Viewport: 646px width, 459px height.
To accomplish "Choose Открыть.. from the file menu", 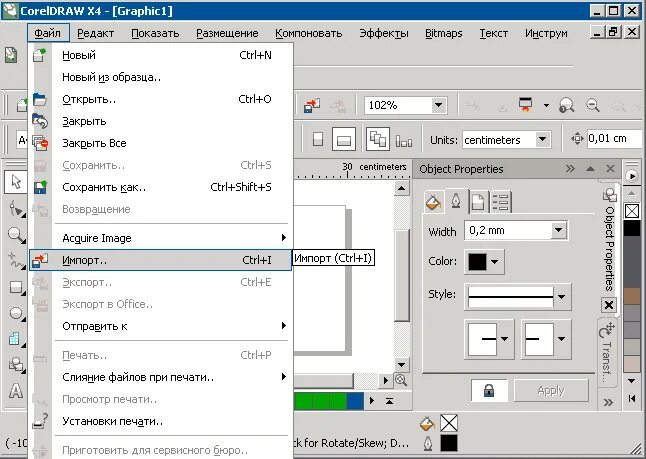I will [x=161, y=99].
